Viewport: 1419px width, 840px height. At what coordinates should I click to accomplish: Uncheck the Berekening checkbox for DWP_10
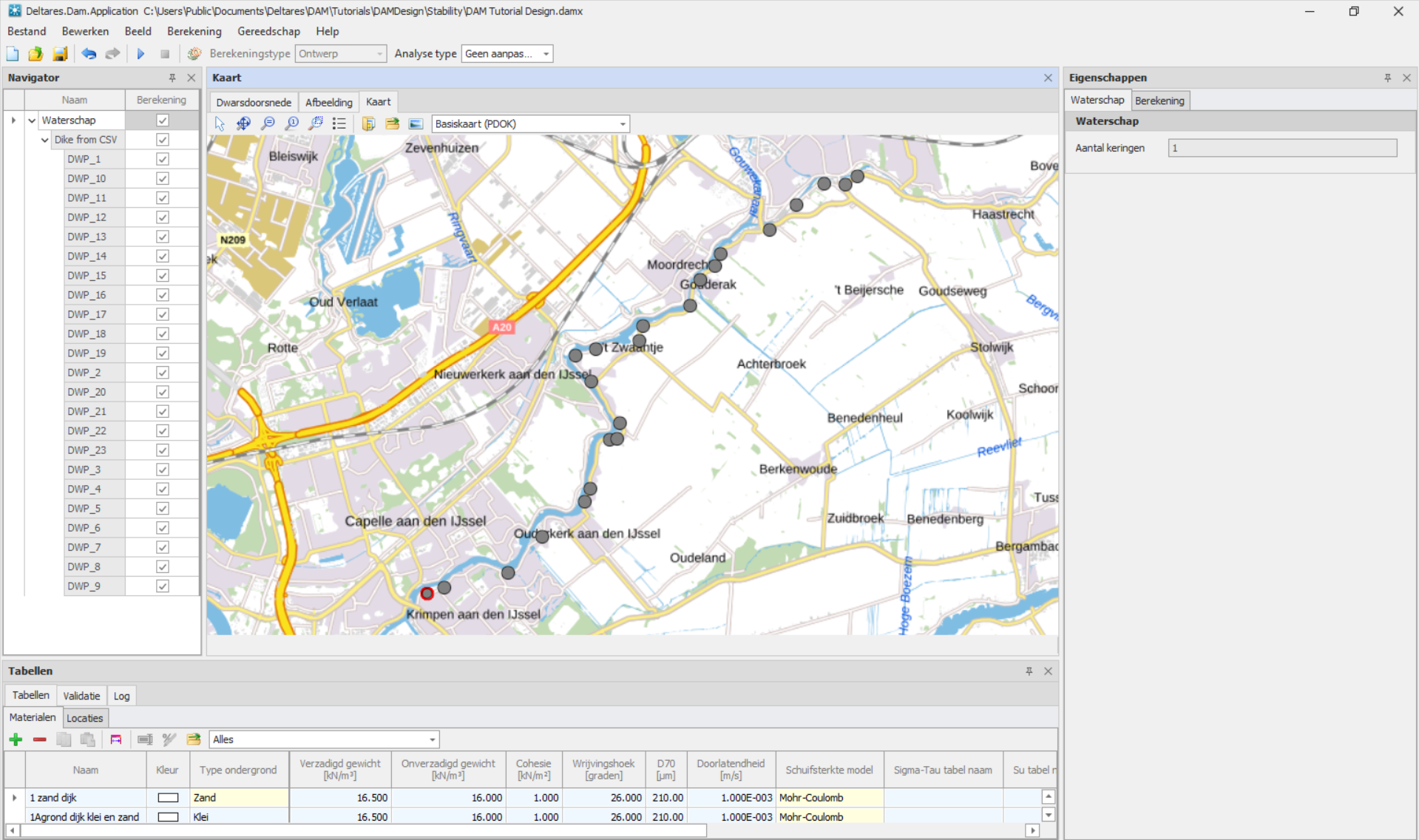163,178
